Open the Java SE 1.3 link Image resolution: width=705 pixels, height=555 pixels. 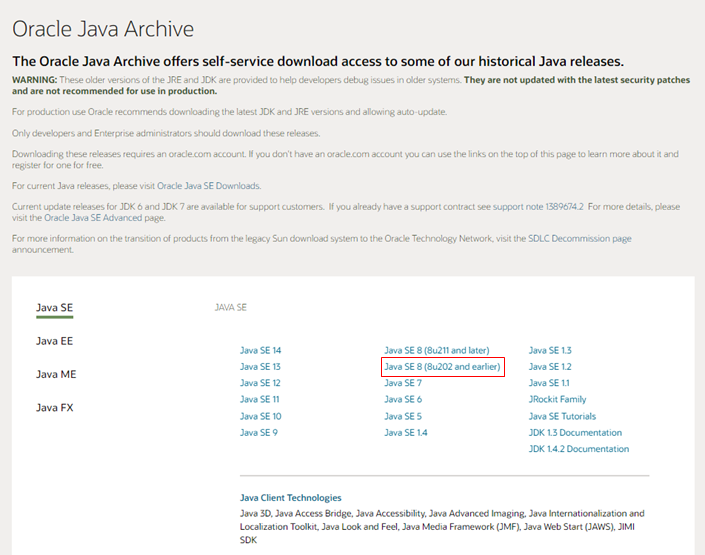click(550, 350)
